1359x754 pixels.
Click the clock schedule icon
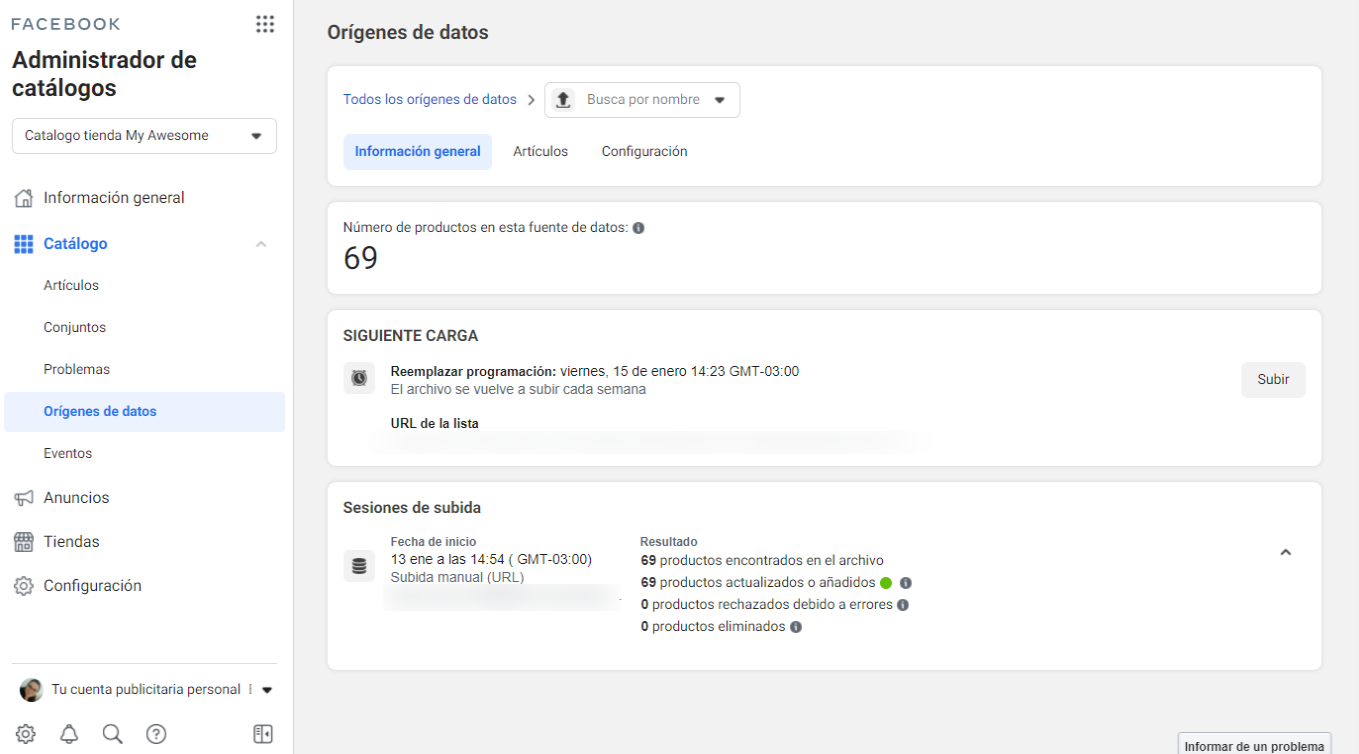tap(359, 378)
